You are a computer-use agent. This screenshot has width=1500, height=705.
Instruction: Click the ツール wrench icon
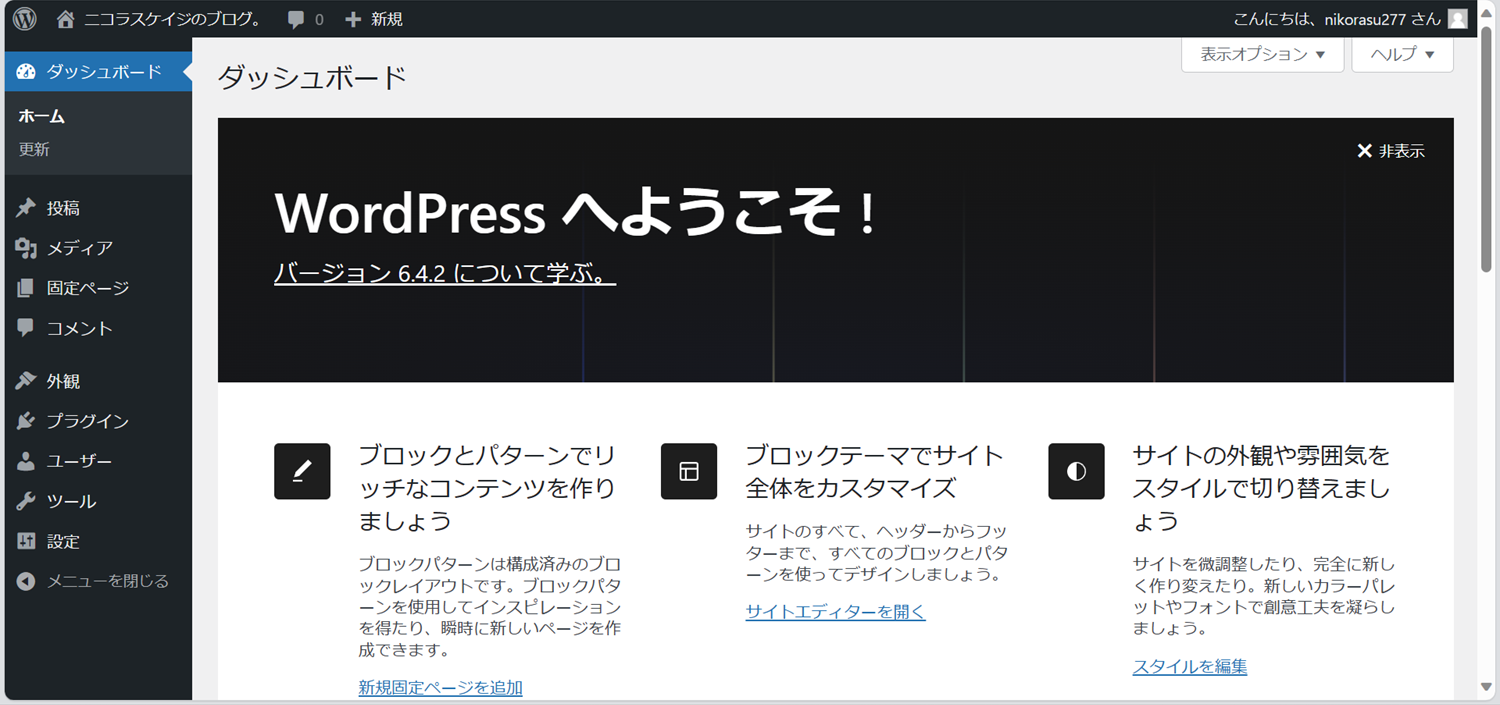[x=26, y=501]
